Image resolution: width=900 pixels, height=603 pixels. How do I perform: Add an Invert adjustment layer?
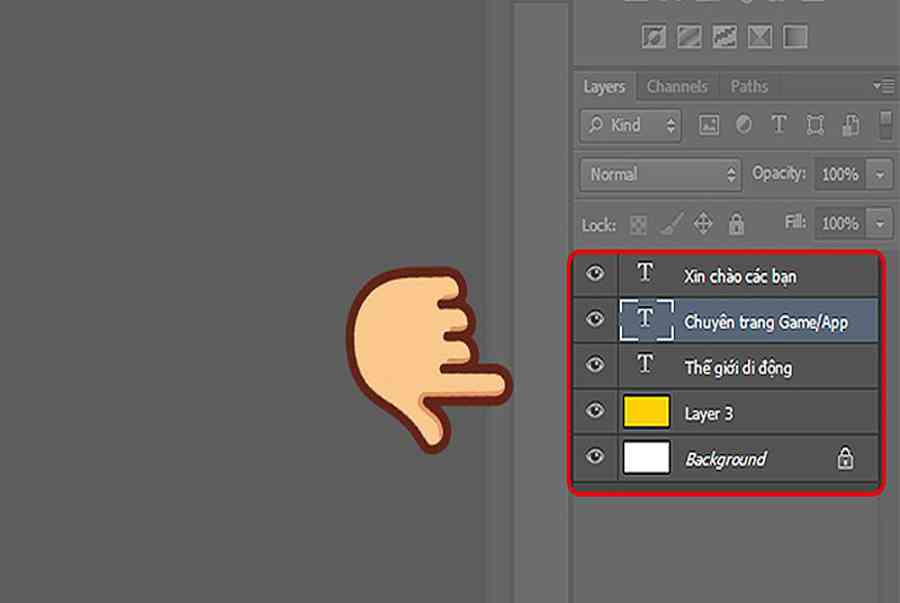(654, 37)
